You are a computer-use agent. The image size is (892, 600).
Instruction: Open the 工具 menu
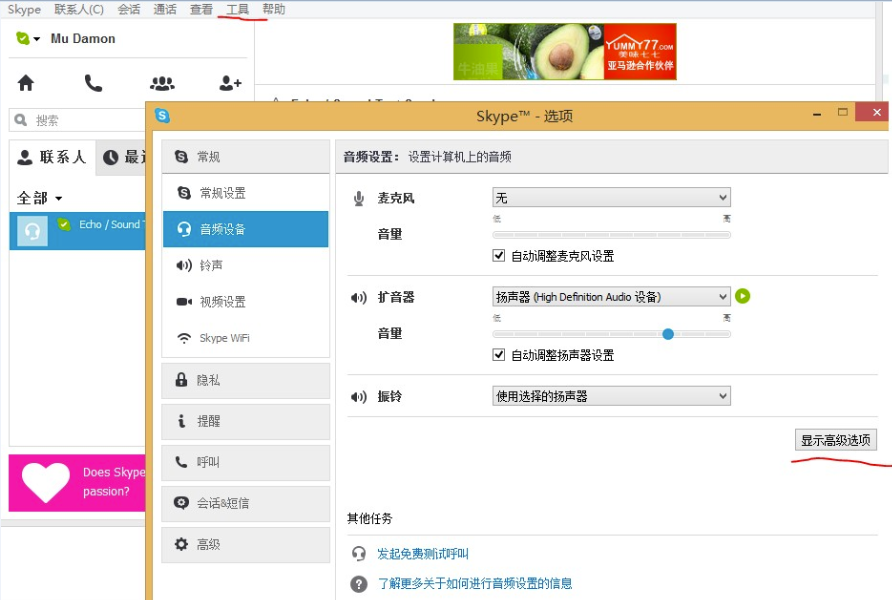(238, 9)
